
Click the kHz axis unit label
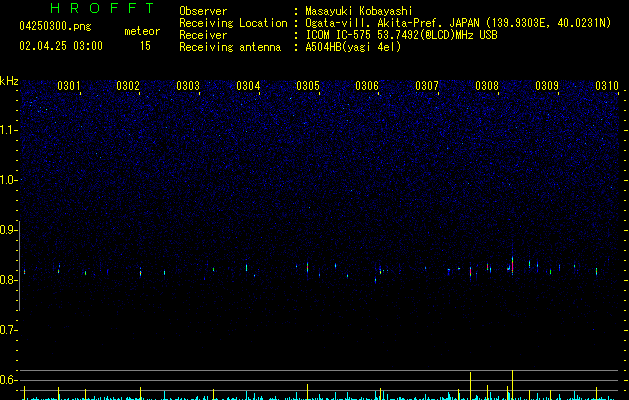point(9,81)
